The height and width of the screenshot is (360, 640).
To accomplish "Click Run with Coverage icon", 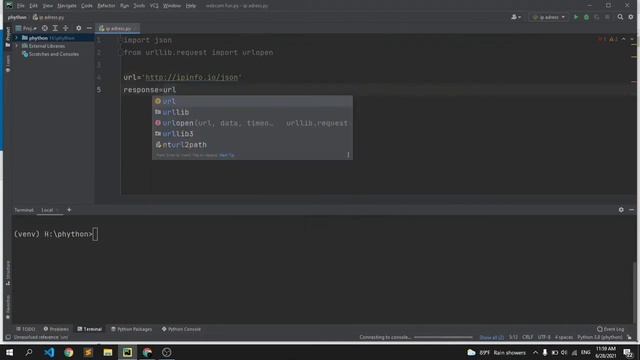I will pyautogui.click(x=597, y=17).
